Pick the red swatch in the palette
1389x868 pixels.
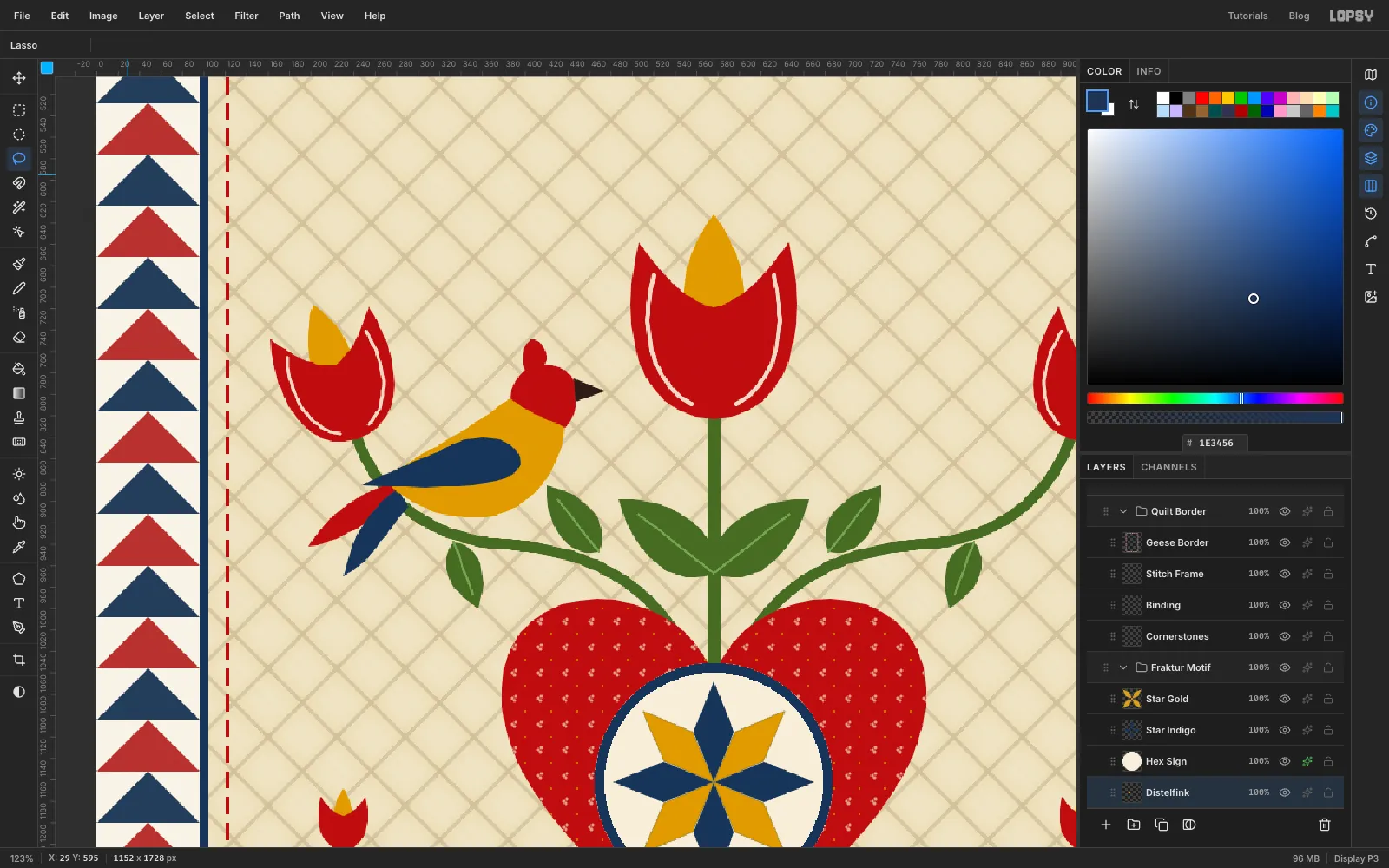pos(1202,98)
